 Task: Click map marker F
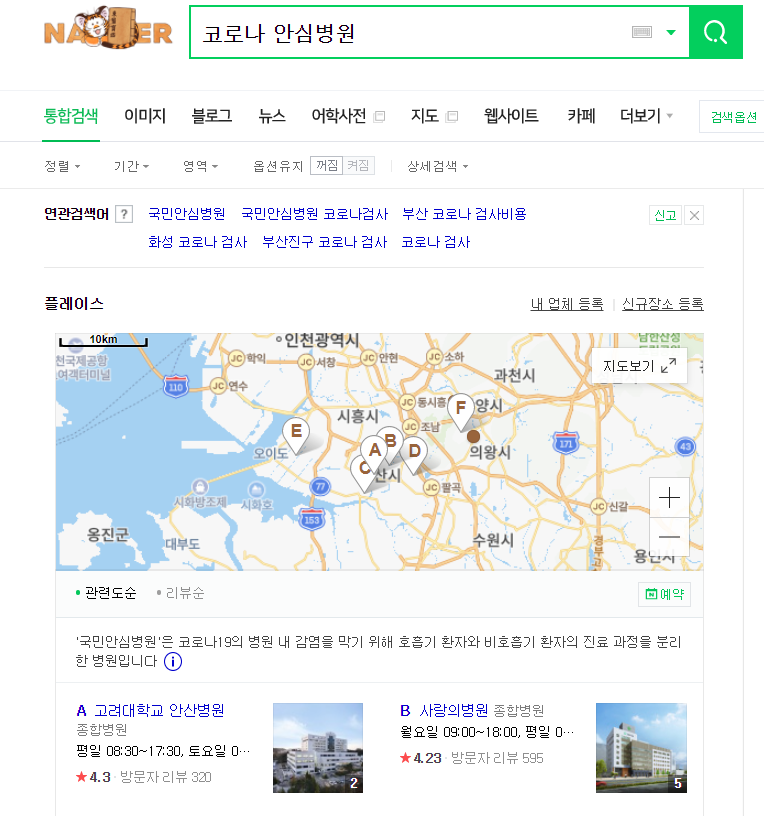click(461, 409)
